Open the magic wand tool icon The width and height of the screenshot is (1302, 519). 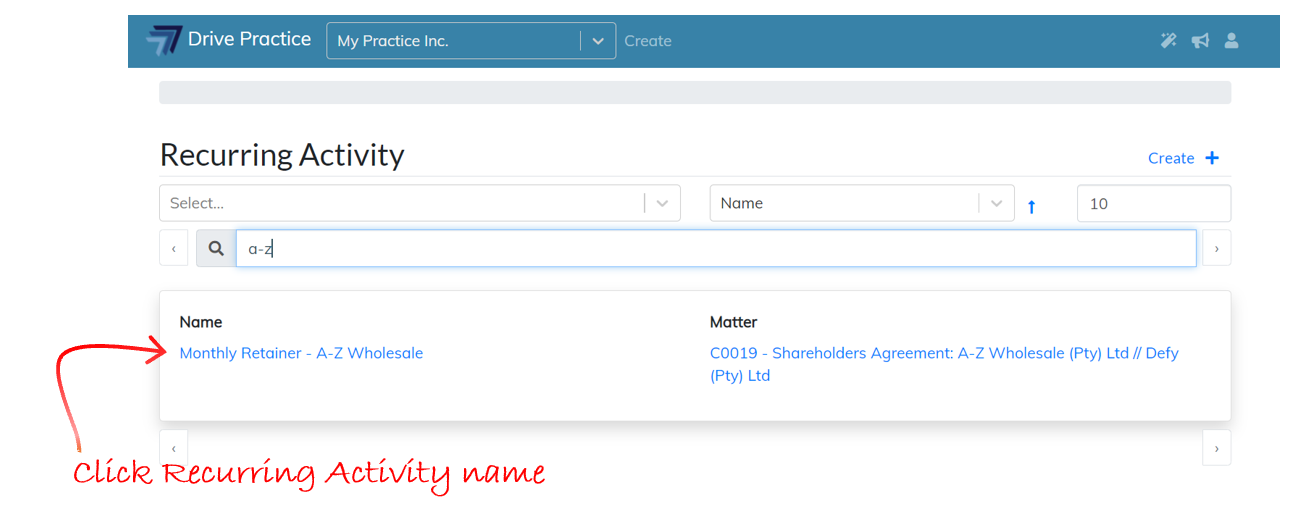pyautogui.click(x=1168, y=41)
